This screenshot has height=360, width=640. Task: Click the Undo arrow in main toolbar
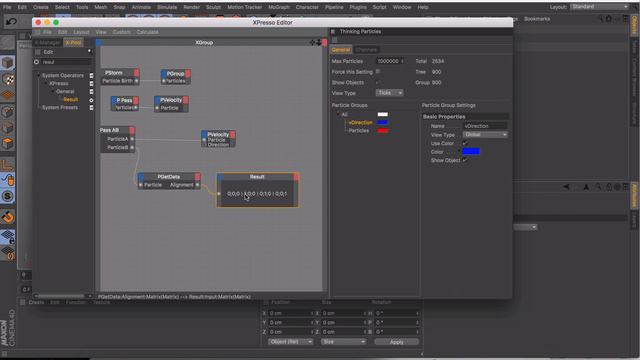(11, 21)
